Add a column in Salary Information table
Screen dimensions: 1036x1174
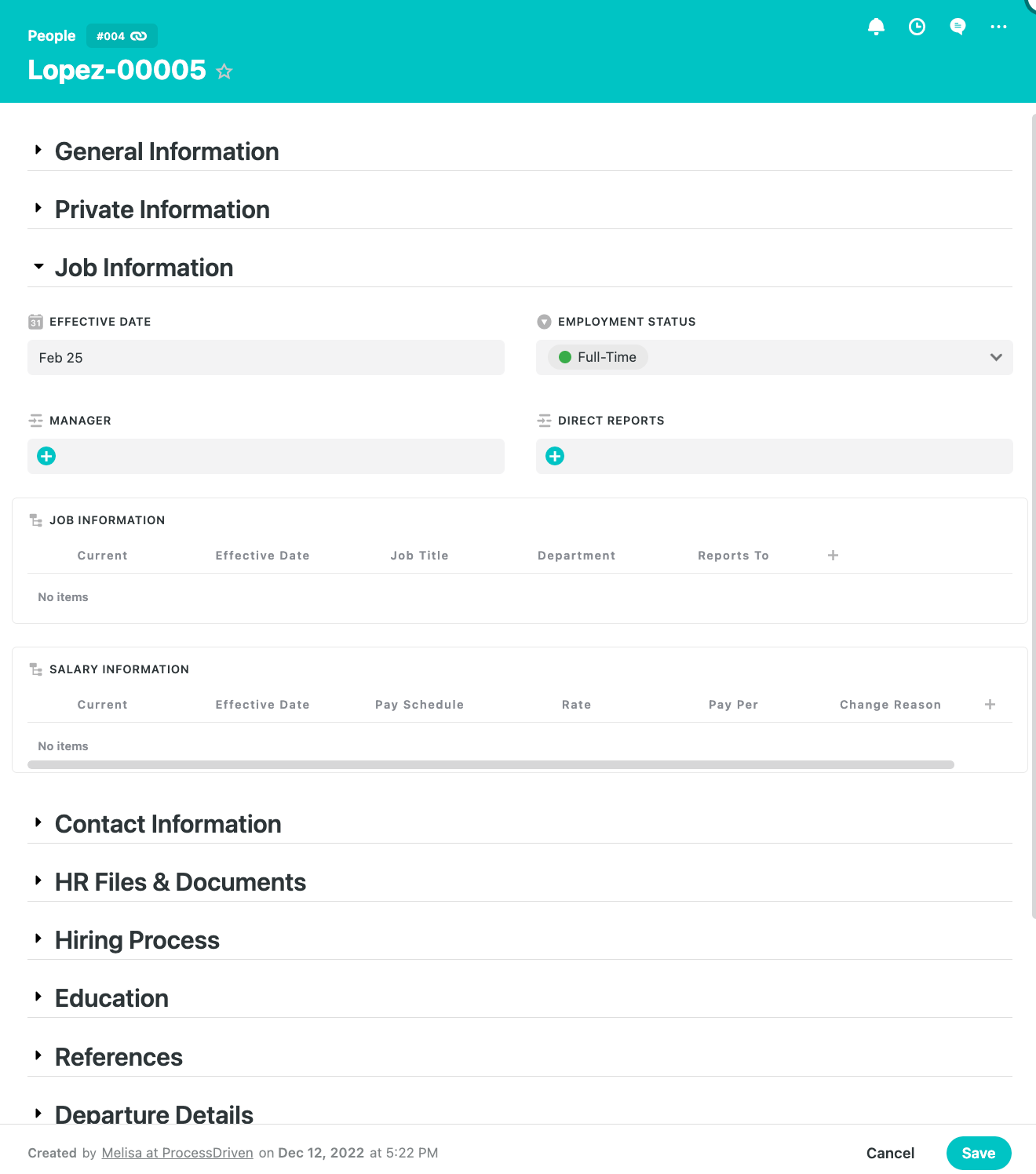990,704
